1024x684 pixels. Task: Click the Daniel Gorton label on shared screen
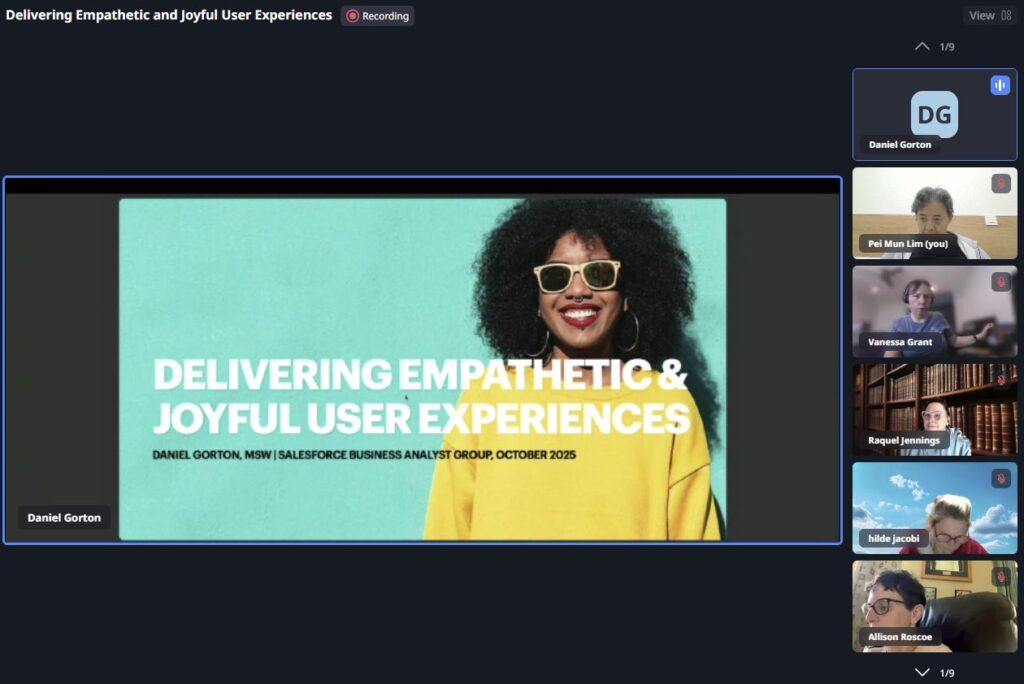(x=64, y=518)
